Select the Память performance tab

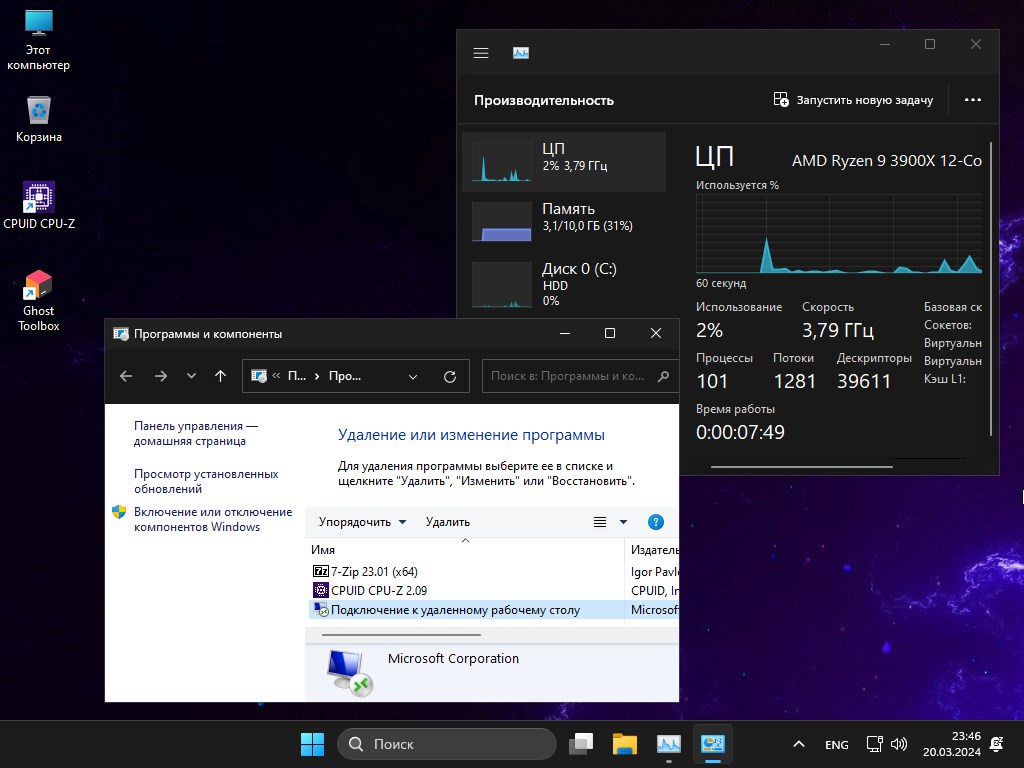click(x=563, y=218)
